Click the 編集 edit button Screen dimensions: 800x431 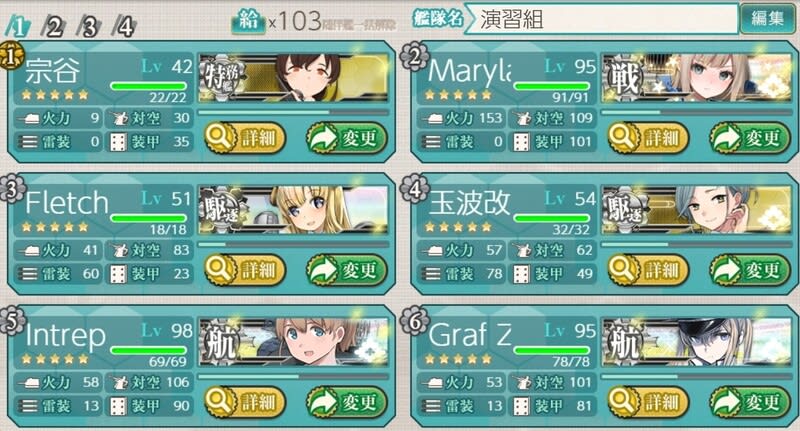768,19
